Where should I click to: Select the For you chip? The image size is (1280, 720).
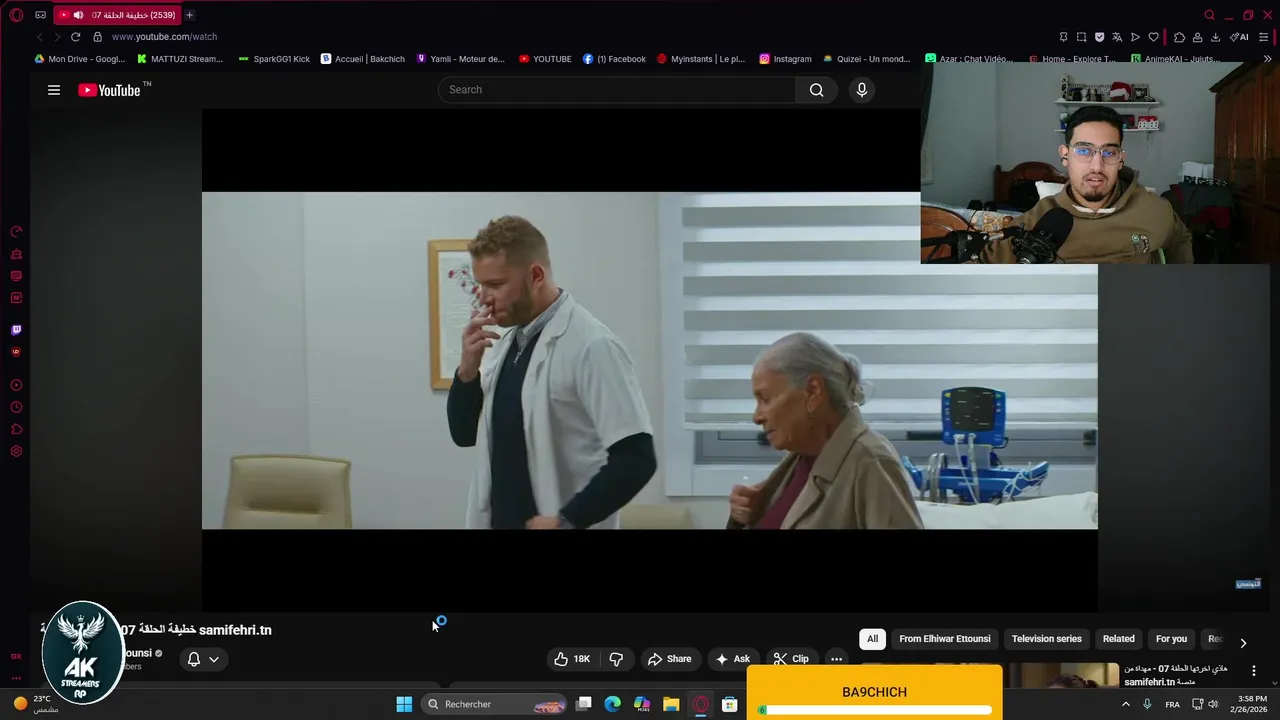coord(1171,639)
